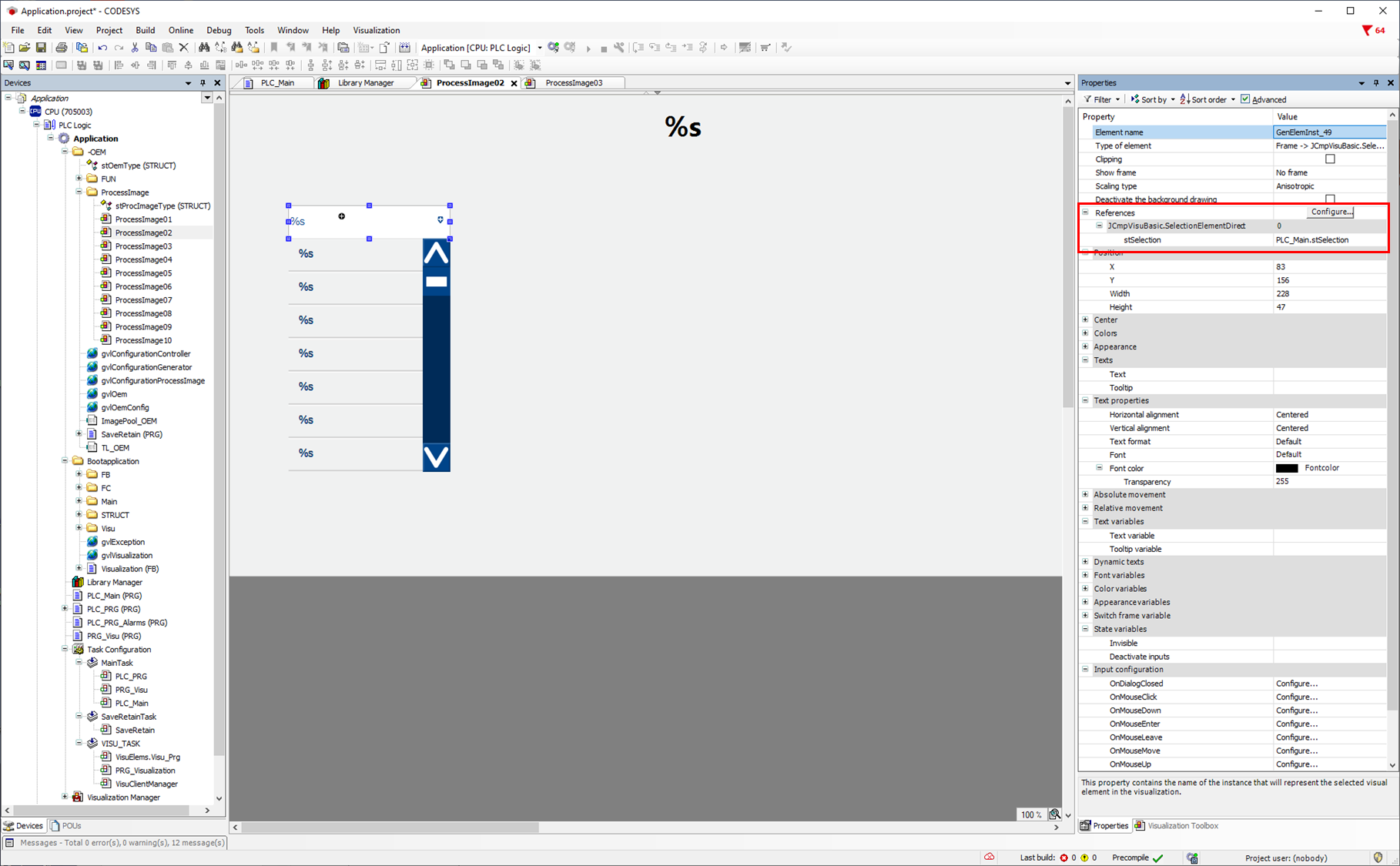Enable Deactivate the background drawing checkbox
1400x866 pixels.
[1330, 199]
